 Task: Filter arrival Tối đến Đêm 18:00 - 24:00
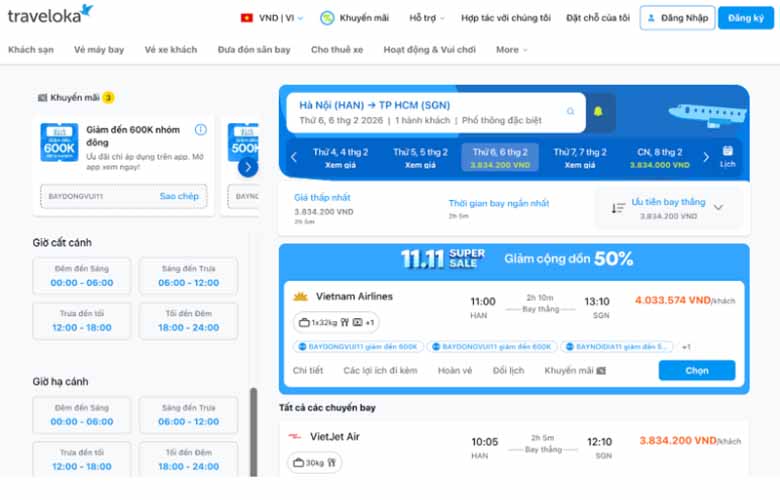click(189, 459)
